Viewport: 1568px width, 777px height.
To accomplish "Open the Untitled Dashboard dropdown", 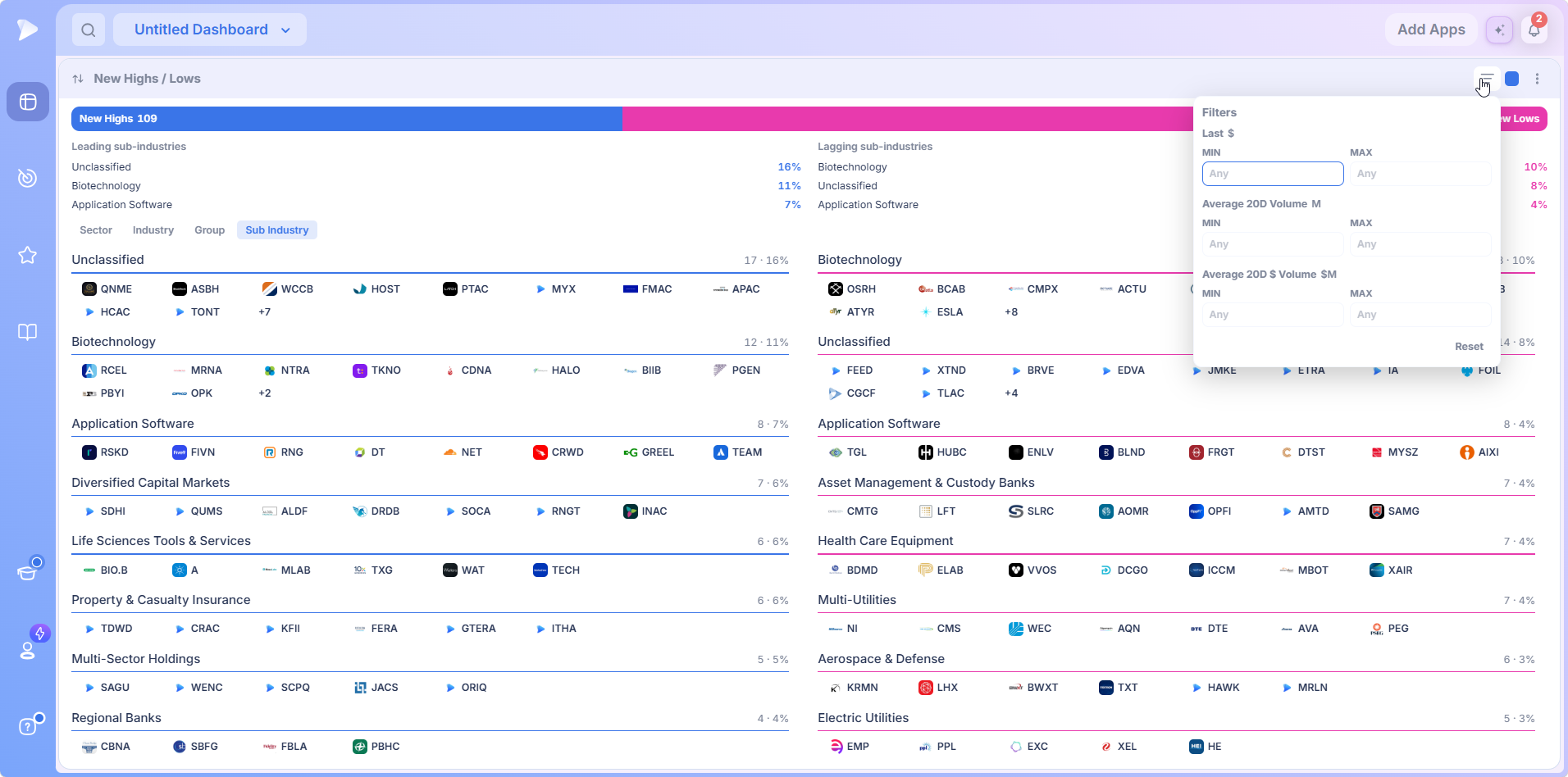I will [210, 30].
